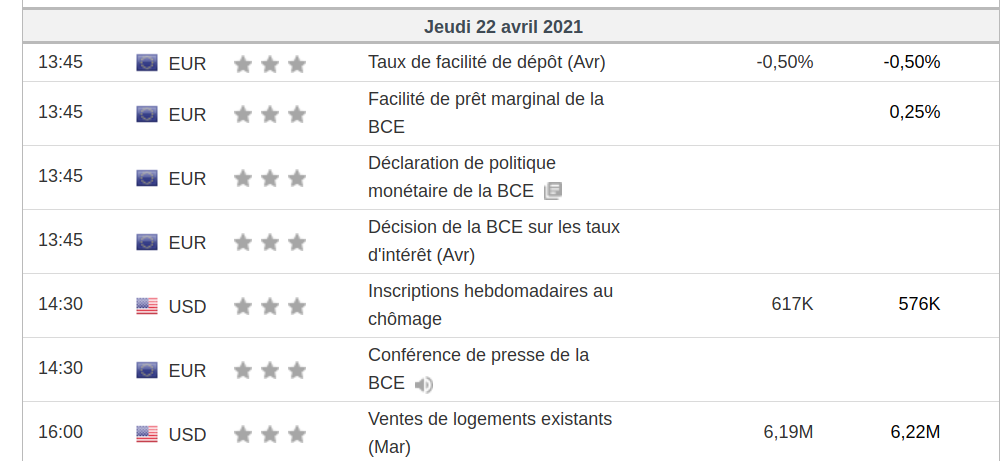Open Ventes de logements existants (Mar) event
The height and width of the screenshot is (461, 1002).
tap(489, 419)
